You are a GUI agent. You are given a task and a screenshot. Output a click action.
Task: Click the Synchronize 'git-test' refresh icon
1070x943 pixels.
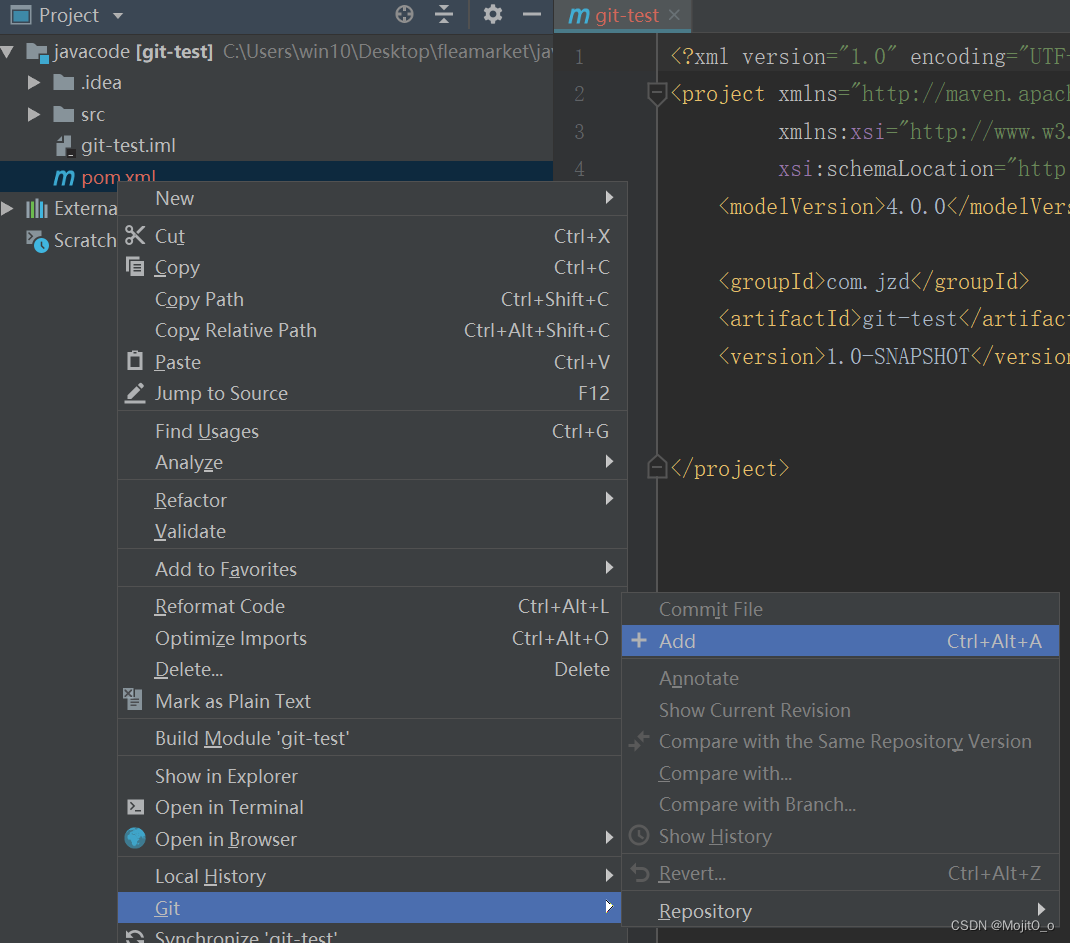[x=135, y=937]
